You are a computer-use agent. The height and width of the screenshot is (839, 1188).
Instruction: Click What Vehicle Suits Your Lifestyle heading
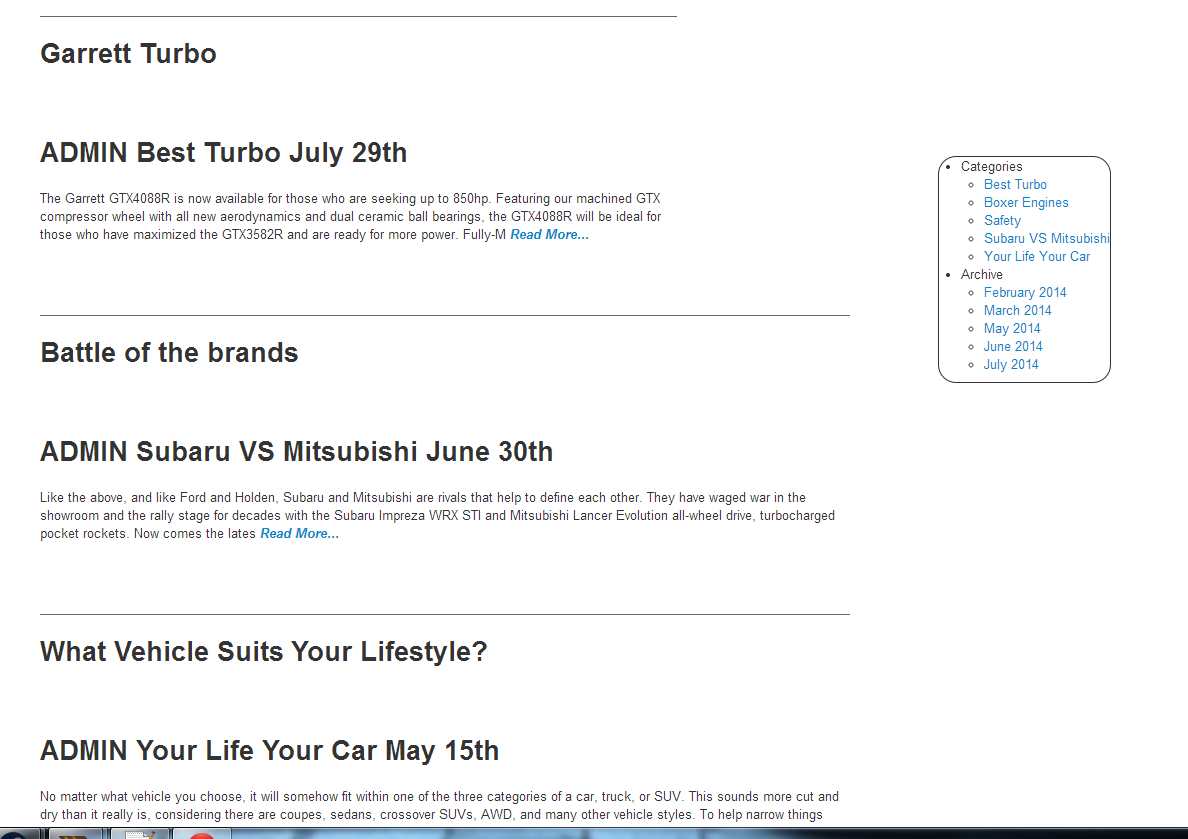click(x=264, y=652)
